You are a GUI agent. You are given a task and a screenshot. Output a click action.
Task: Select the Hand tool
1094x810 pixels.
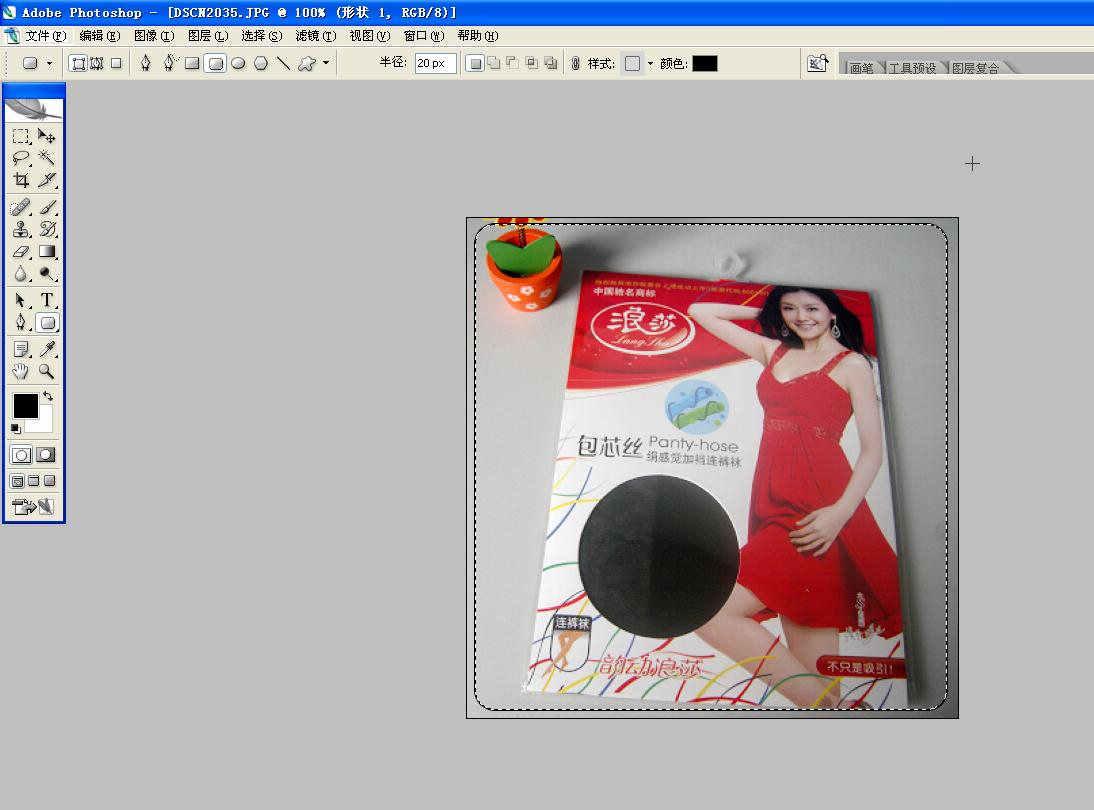point(21,372)
